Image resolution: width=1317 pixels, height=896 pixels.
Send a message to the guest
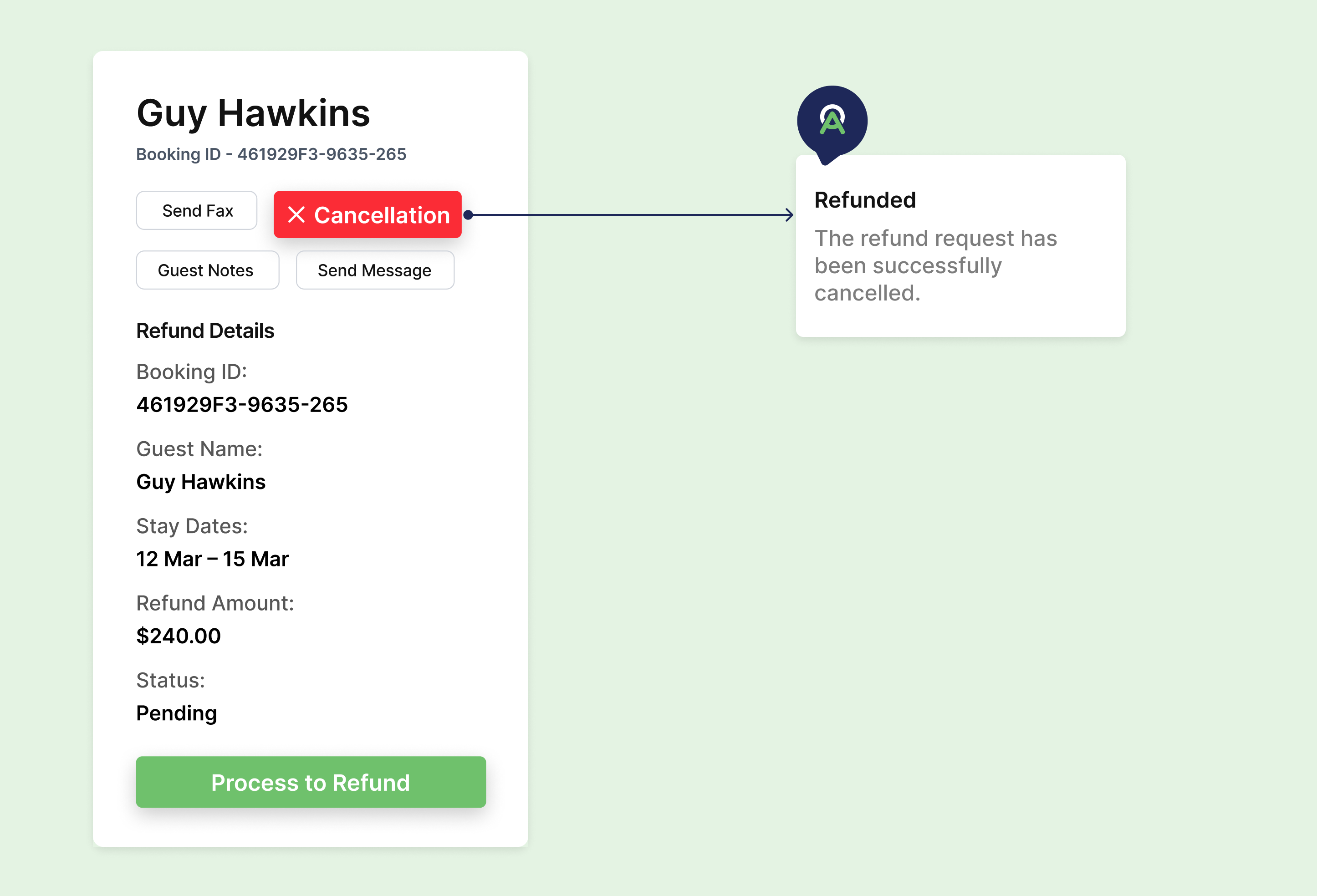pos(375,270)
